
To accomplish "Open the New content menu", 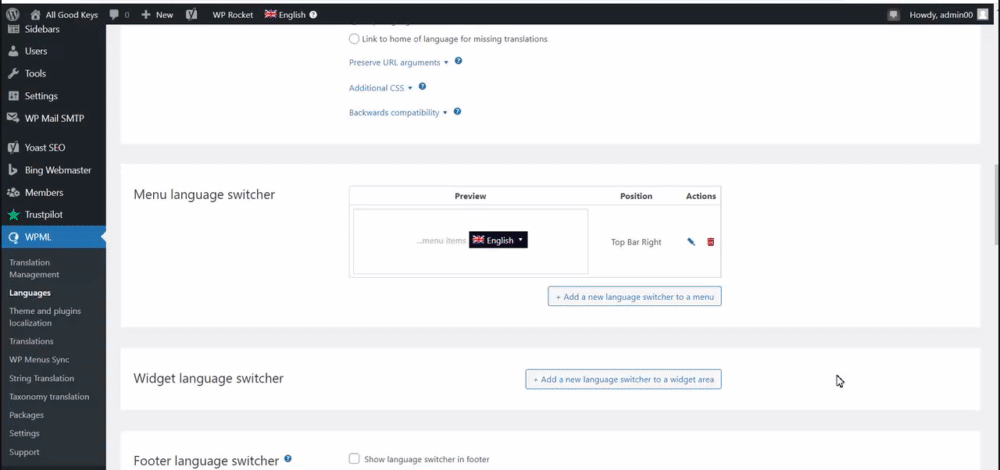I will tap(157, 15).
